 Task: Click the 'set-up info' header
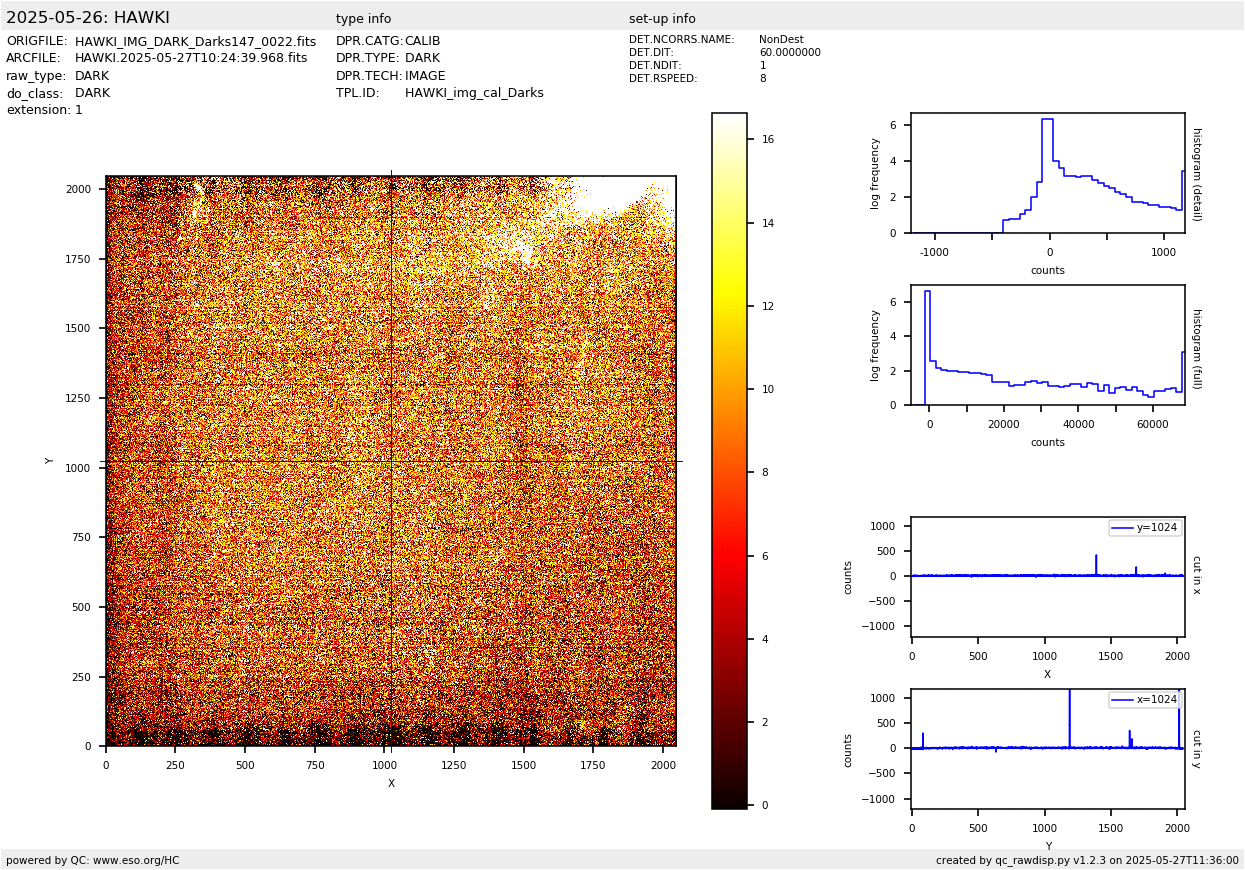point(662,19)
